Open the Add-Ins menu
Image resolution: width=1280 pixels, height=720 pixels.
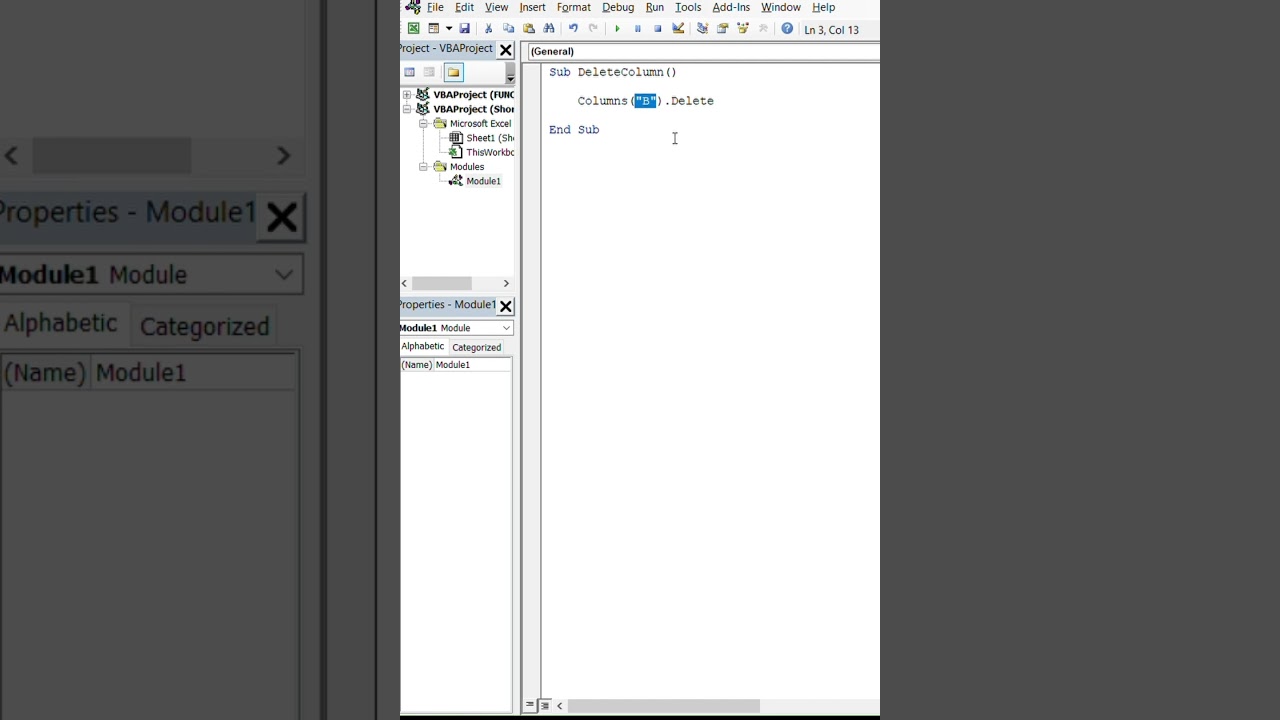(x=731, y=7)
